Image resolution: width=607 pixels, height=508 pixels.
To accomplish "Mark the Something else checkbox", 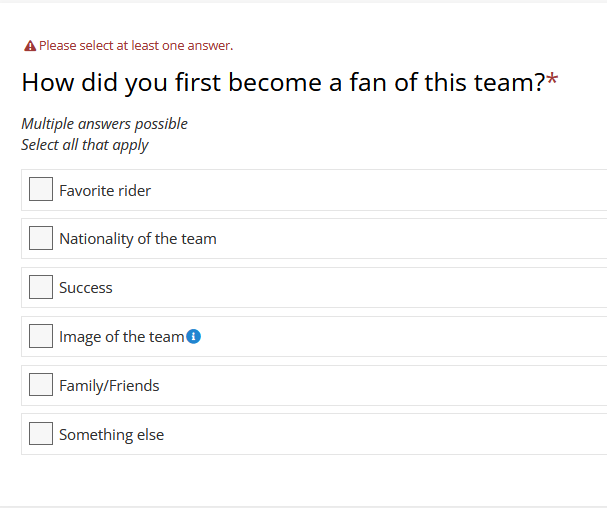I will 41,434.
